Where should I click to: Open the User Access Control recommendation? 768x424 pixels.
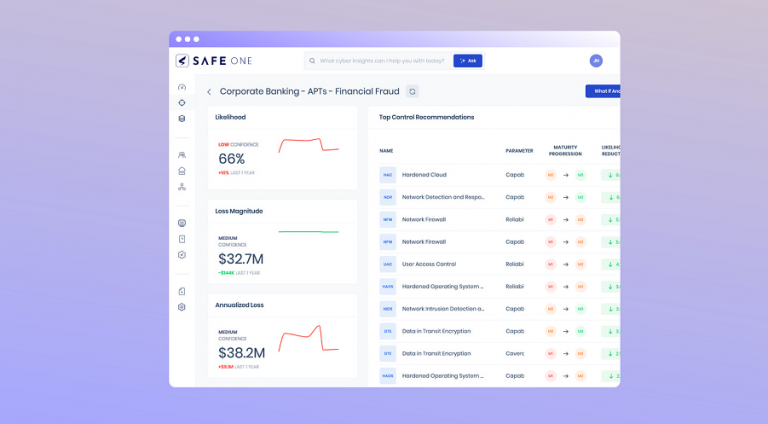(x=428, y=264)
